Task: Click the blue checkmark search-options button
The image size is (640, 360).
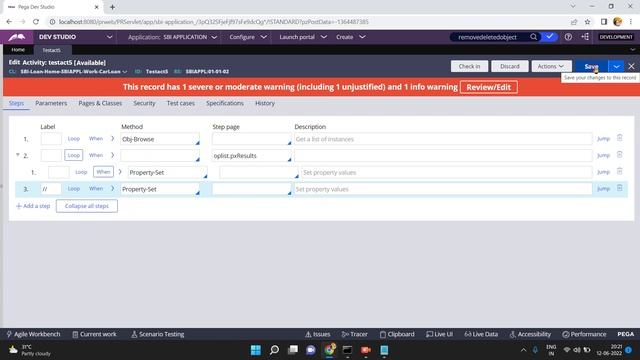Action: [x=550, y=37]
